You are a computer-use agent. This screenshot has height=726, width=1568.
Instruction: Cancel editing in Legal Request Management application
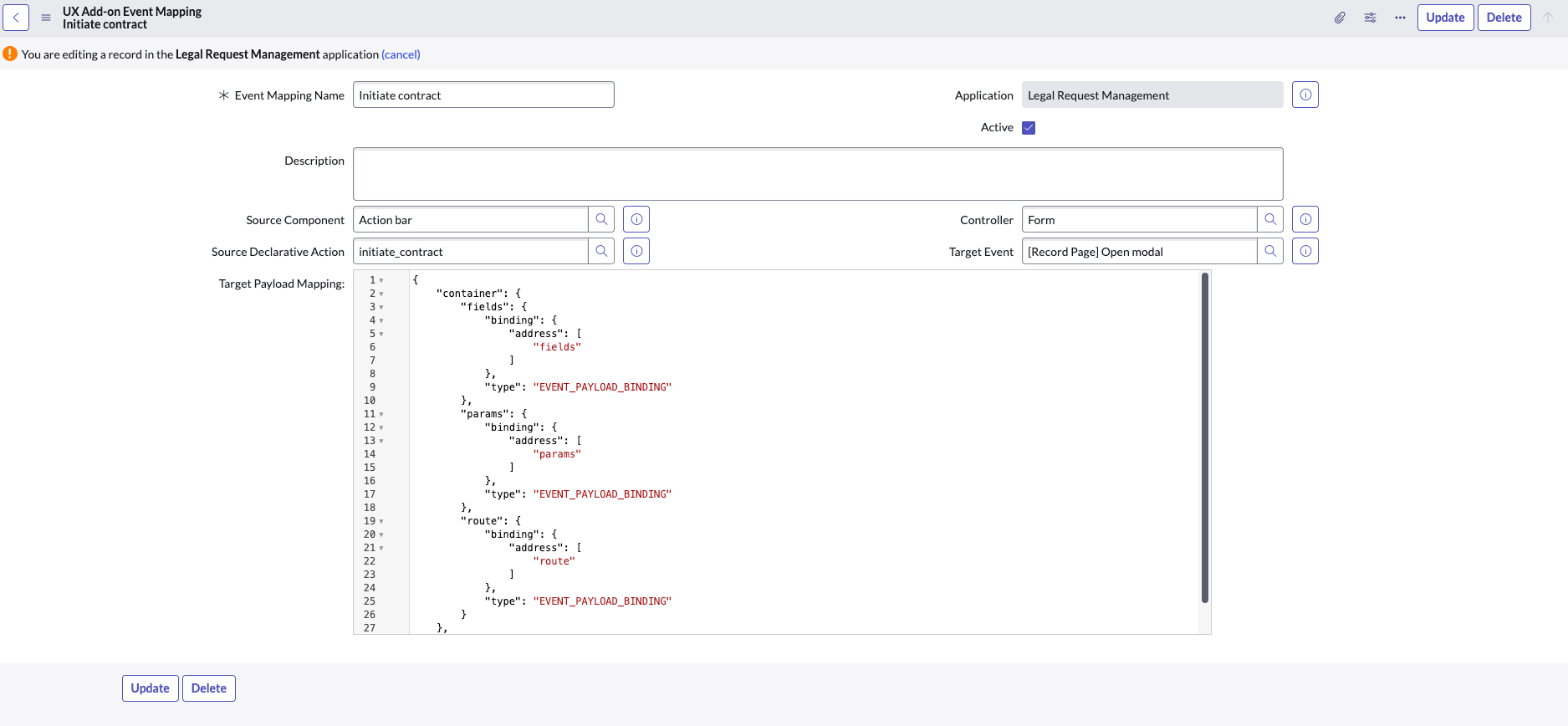(x=401, y=54)
